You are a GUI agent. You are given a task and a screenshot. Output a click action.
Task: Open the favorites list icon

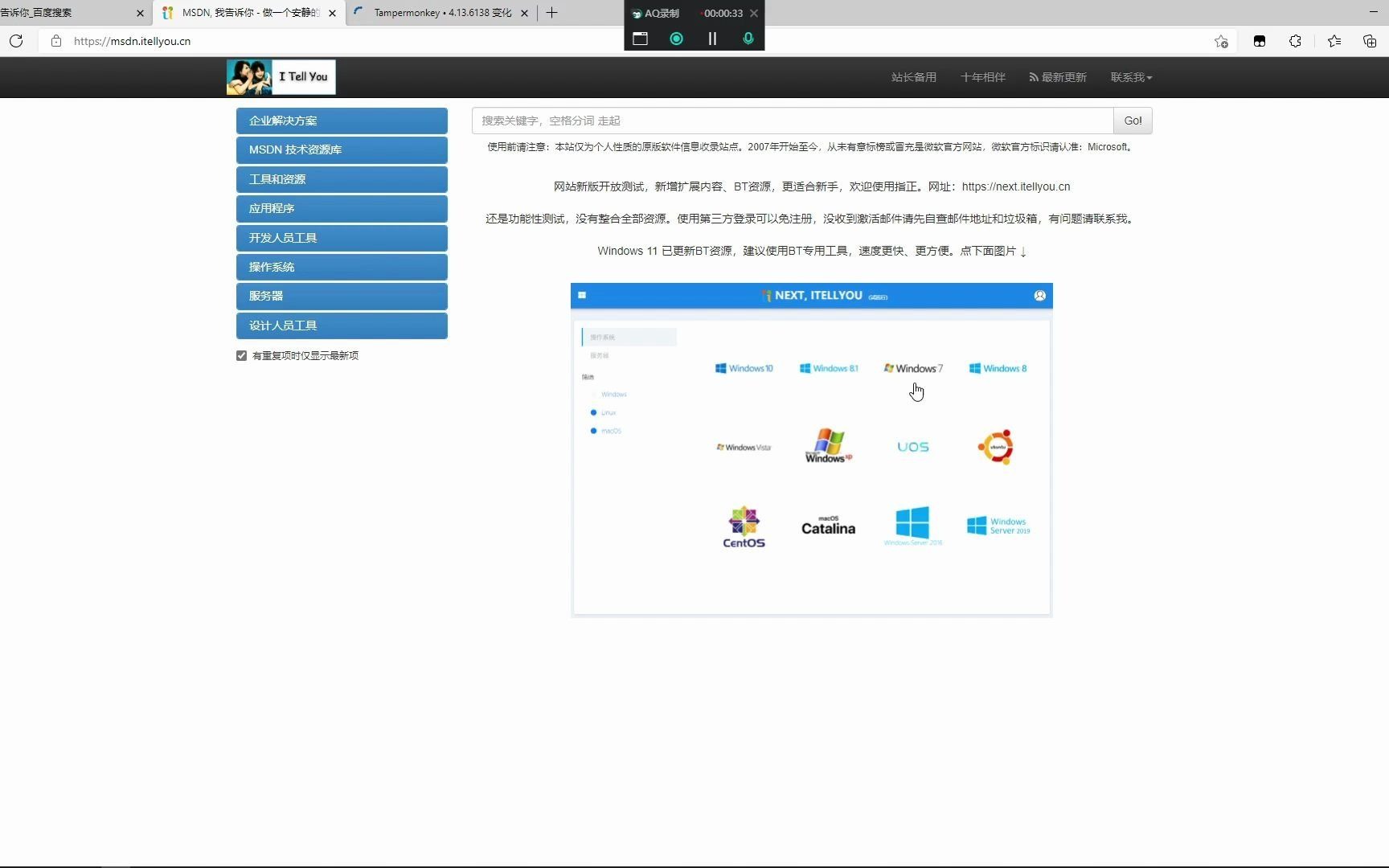tap(1334, 41)
